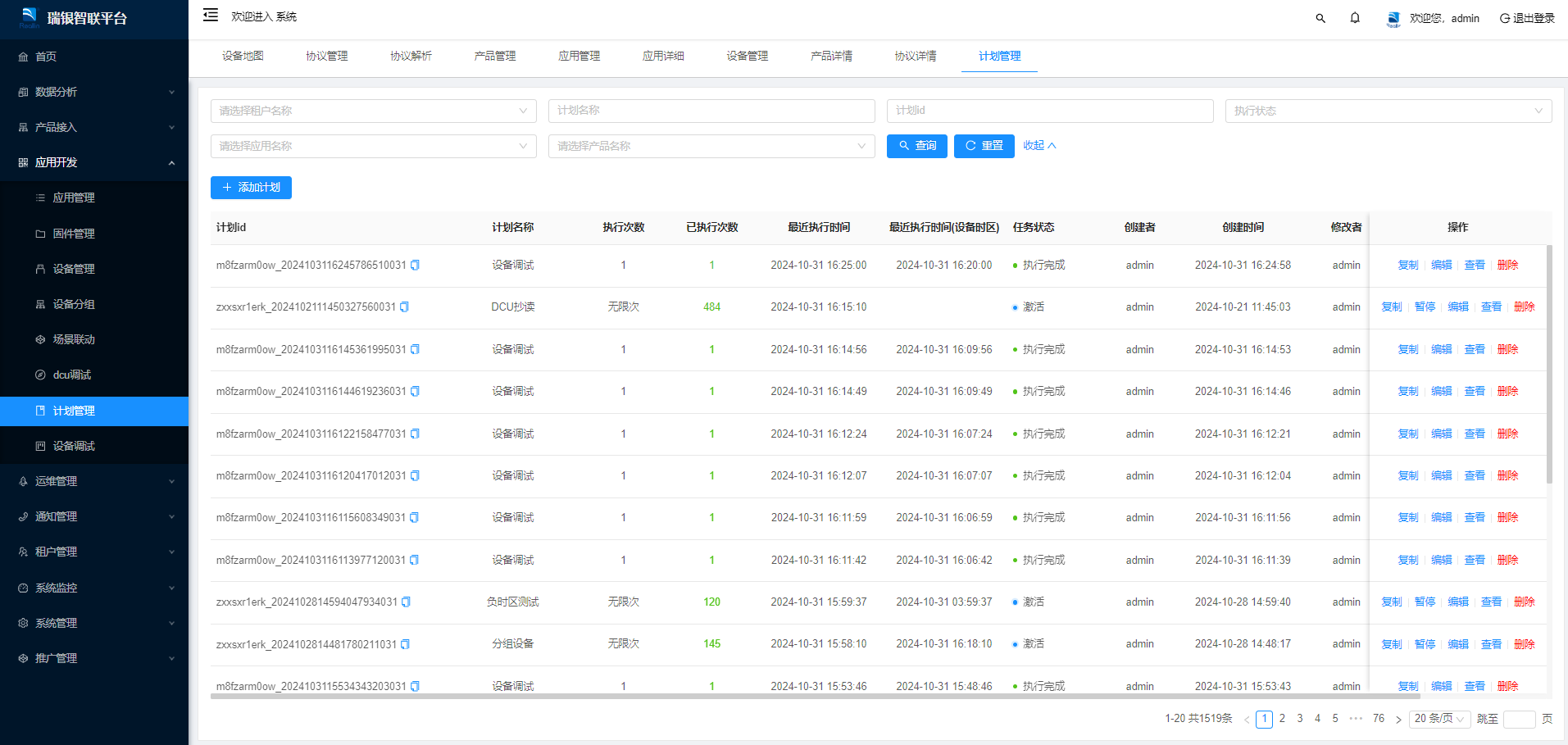Click the 添加计划 button
This screenshot has width=1568, height=745.
click(251, 188)
